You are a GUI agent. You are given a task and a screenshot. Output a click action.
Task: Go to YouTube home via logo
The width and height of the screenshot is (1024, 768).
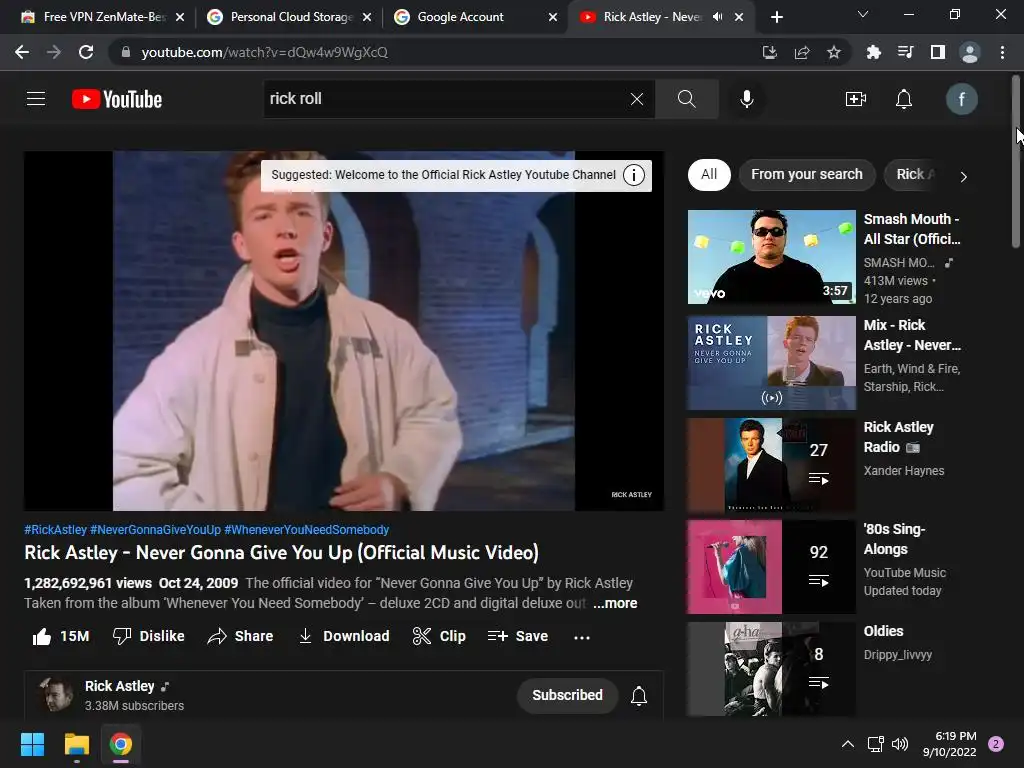[x=117, y=99]
